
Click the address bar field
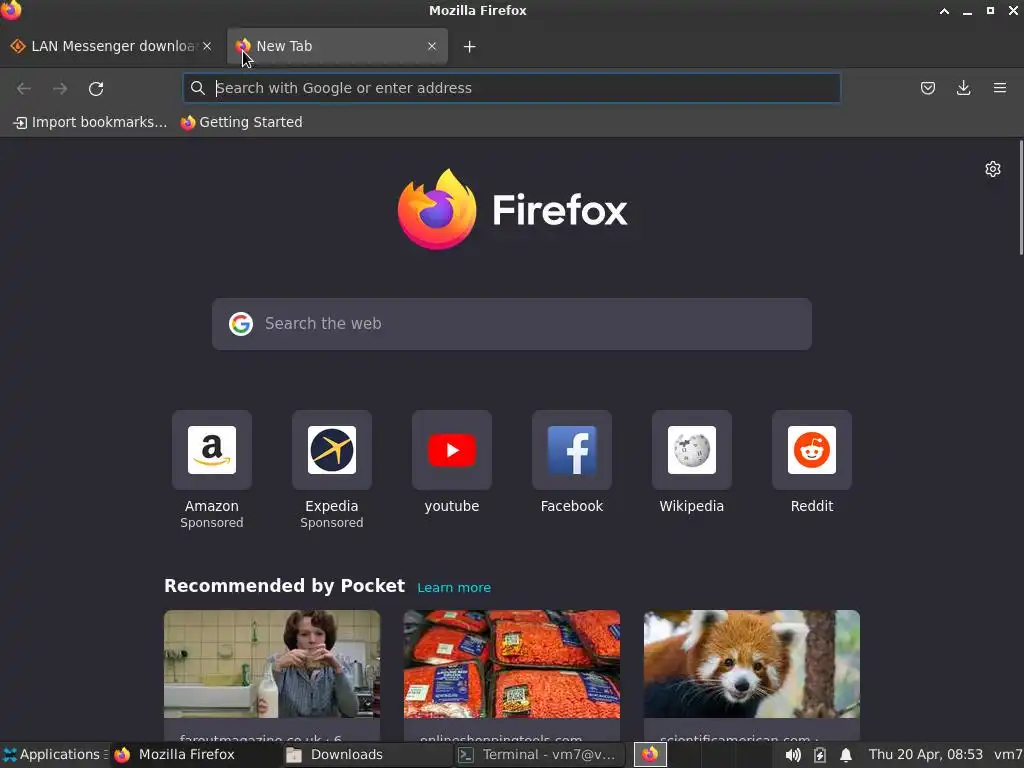click(511, 88)
